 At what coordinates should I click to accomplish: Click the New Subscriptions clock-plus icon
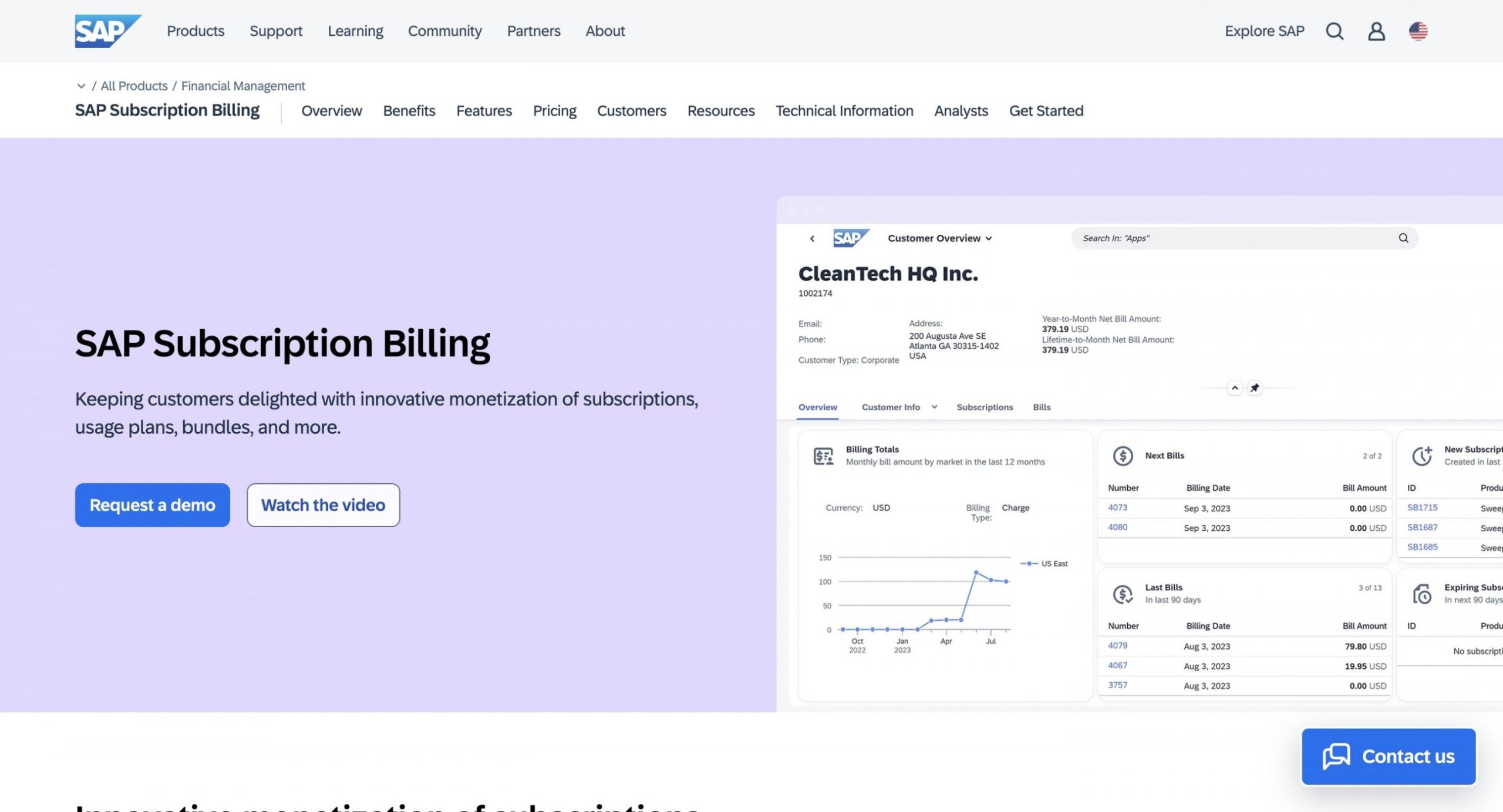(1422, 456)
